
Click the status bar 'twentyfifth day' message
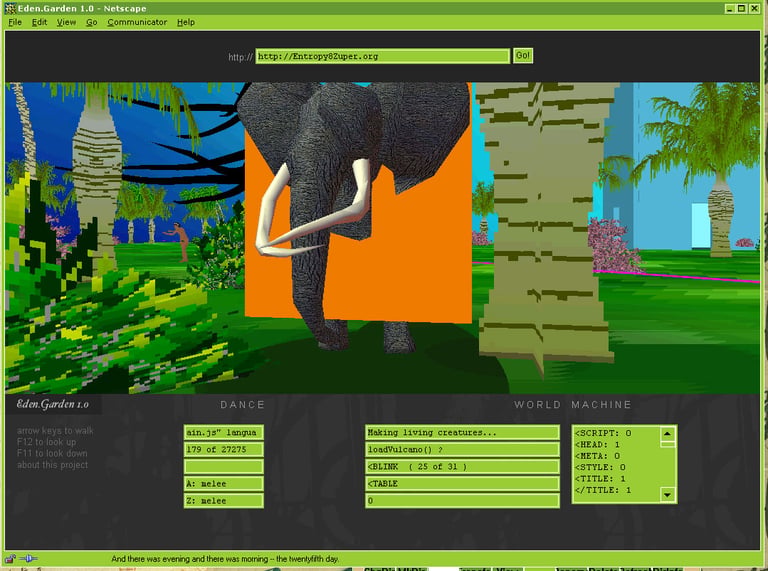225,559
